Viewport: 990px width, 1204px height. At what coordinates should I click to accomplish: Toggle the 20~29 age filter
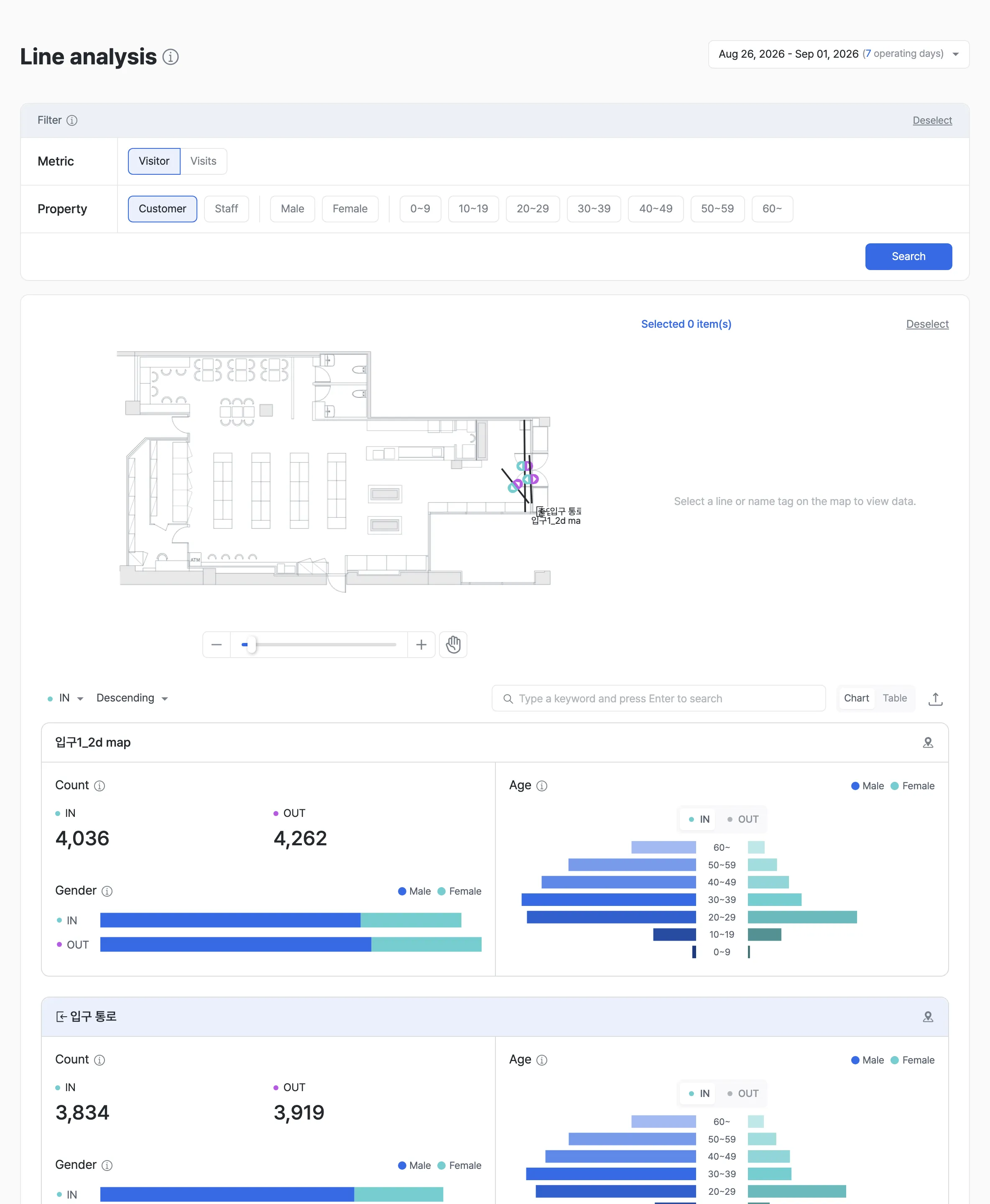pyautogui.click(x=533, y=209)
